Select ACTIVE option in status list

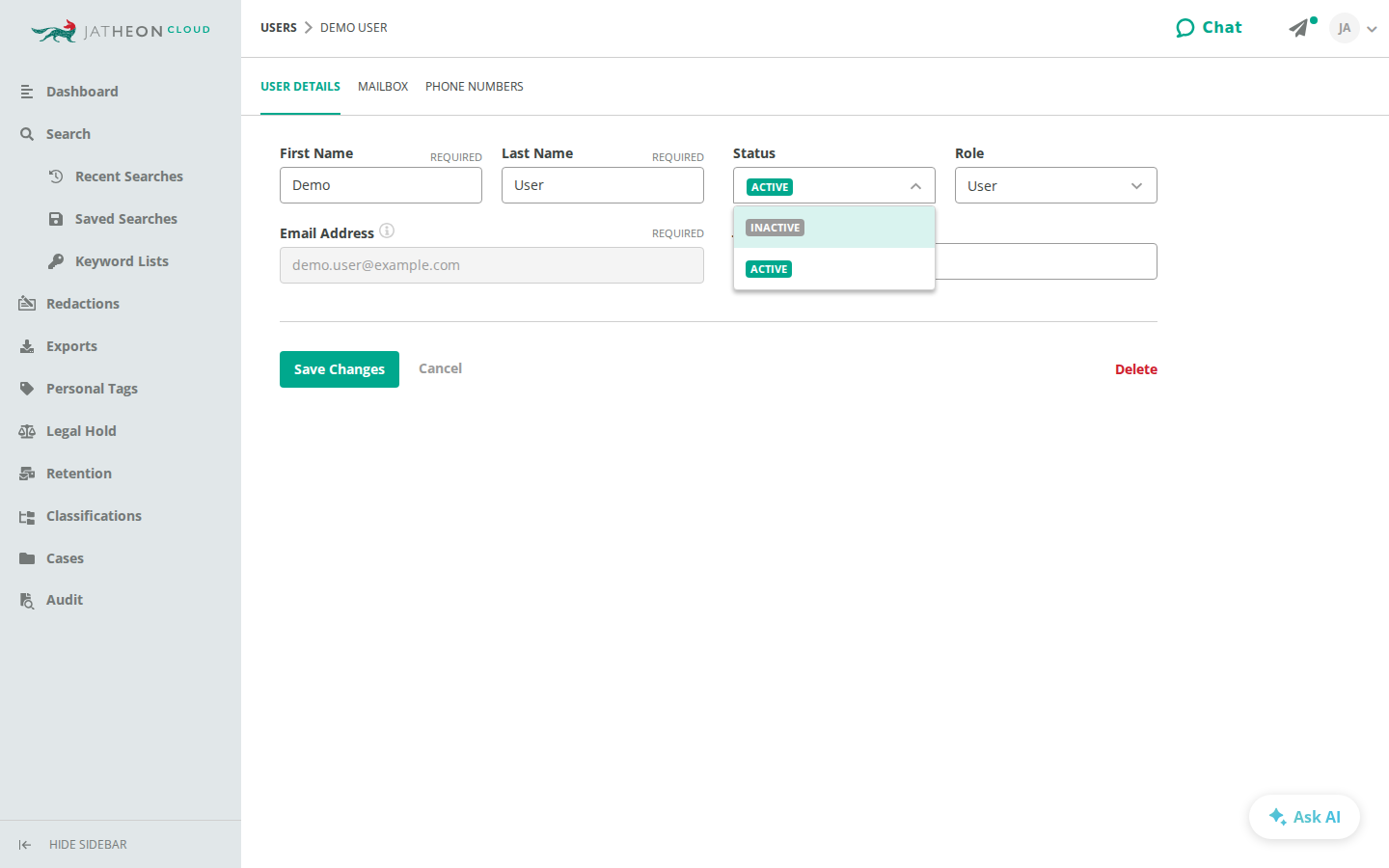(834, 269)
